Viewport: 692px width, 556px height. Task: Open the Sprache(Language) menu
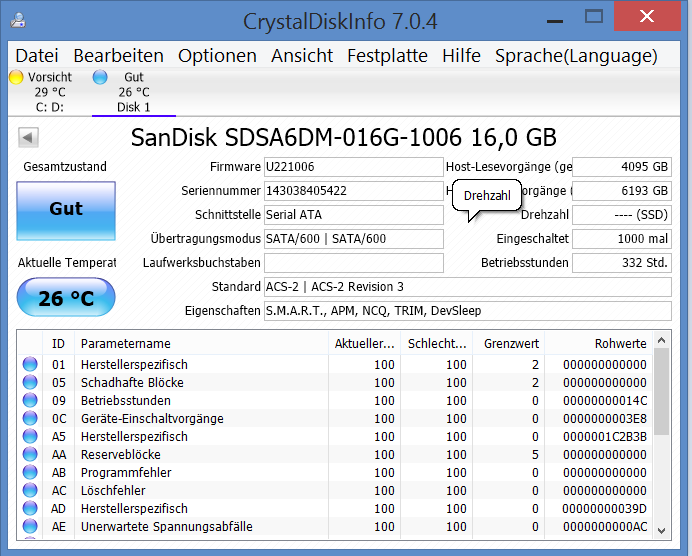click(x=576, y=56)
